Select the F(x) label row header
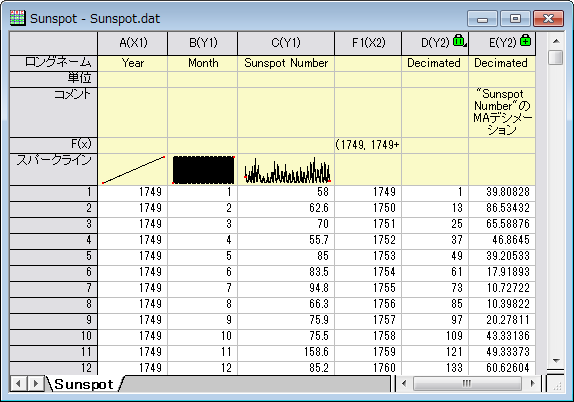This screenshot has height=402, width=574. tap(53, 145)
